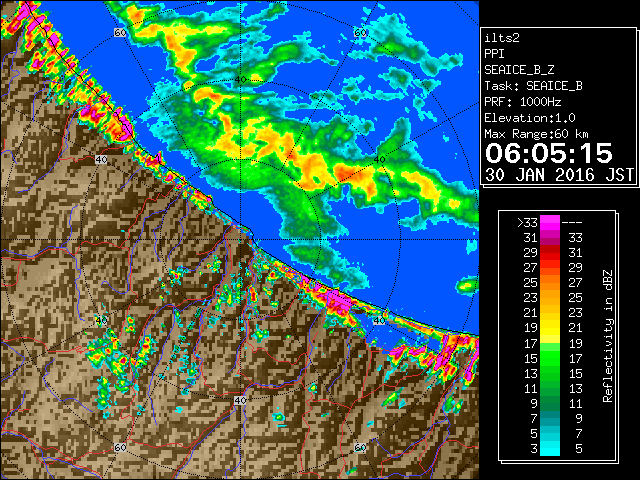The image size is (640, 480).
Task: Click the '30 JAN 2016 JST' date
Action: coord(559,175)
